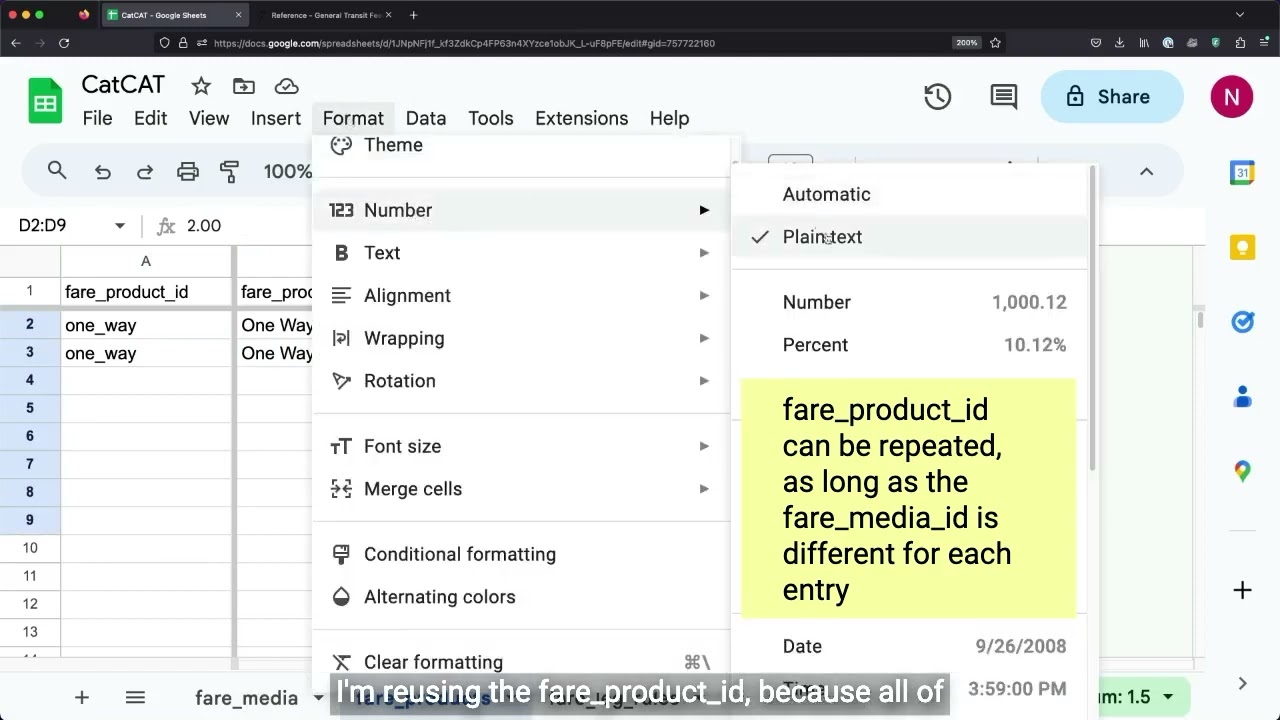Screen dimensions: 1280x720
Task: Open Google Calendar side panel
Action: 1242,172
